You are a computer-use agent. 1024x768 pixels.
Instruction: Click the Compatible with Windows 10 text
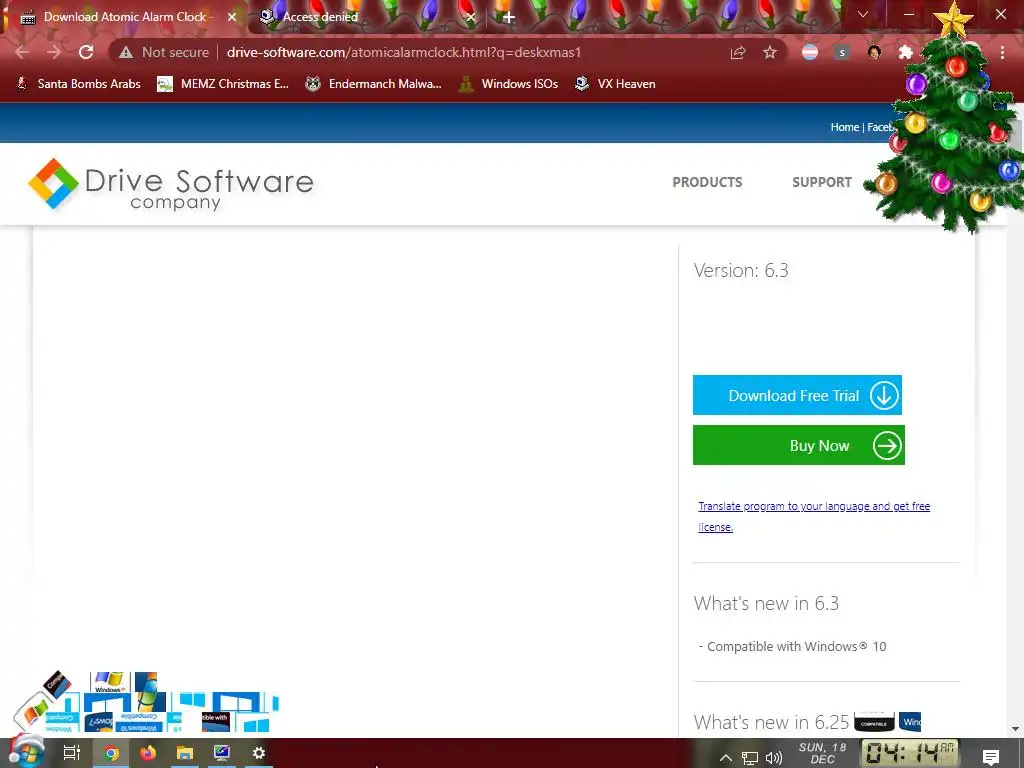pyautogui.click(x=793, y=647)
